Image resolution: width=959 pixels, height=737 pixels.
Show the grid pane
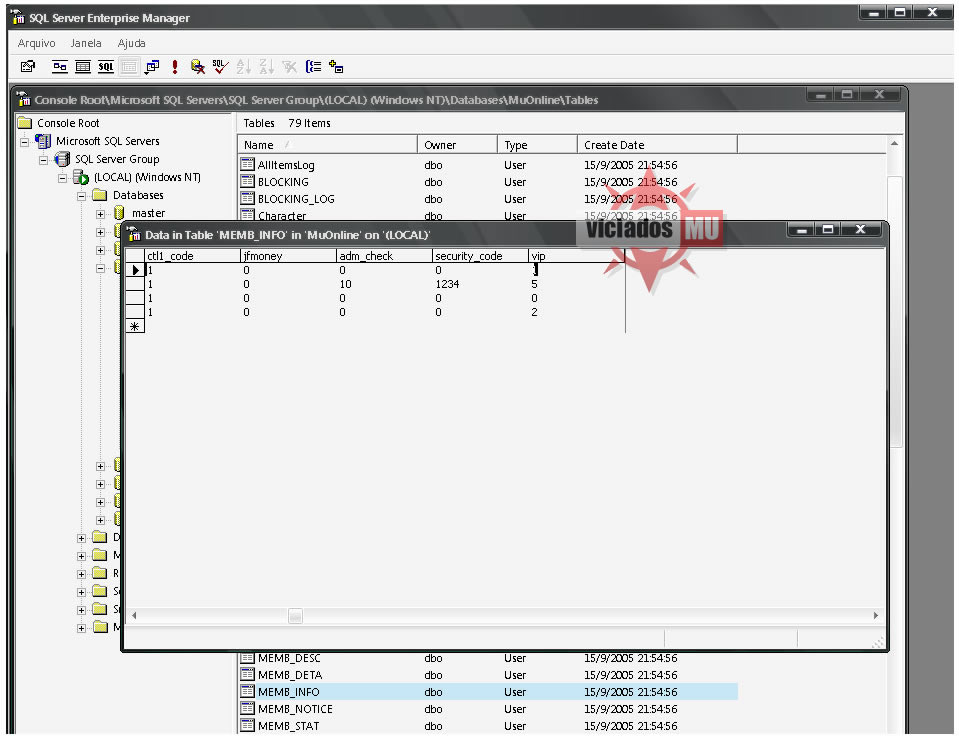click(x=83, y=67)
